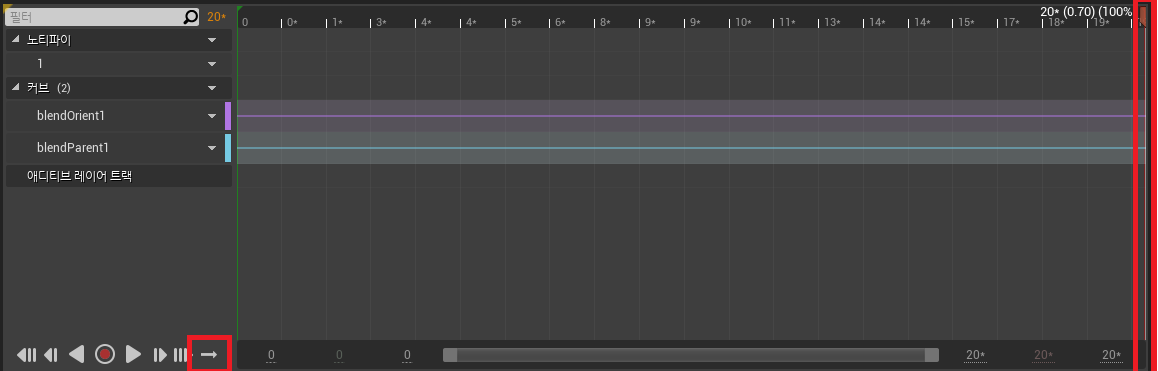Click the 8* tick on the ruler
The height and width of the screenshot is (371, 1158).
tap(606, 22)
